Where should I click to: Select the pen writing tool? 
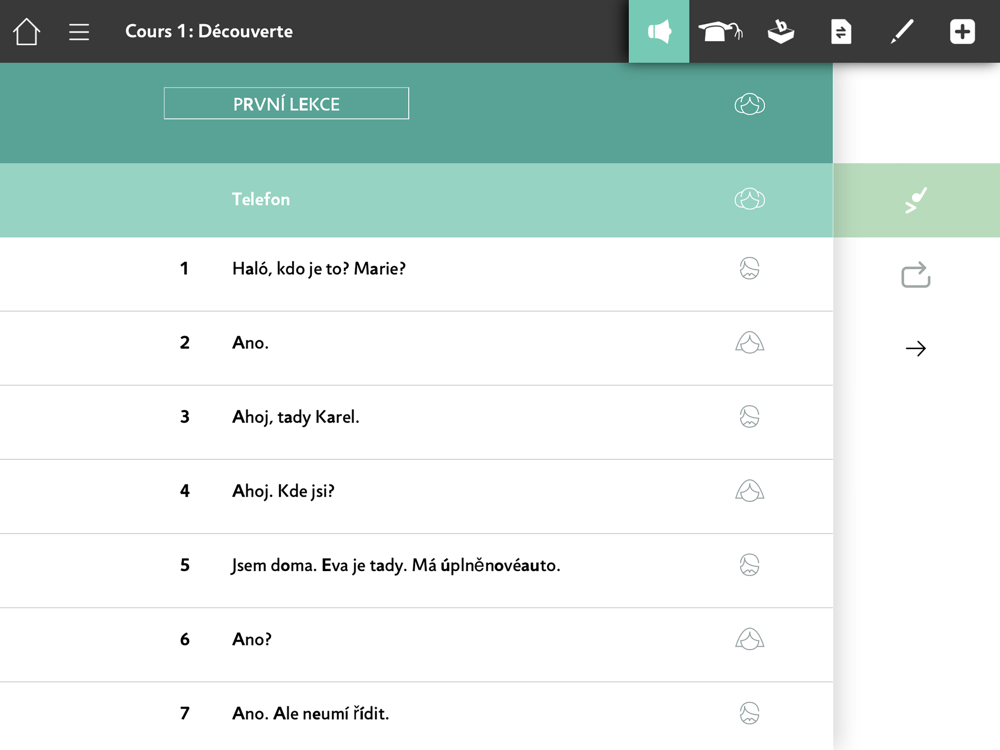902,32
